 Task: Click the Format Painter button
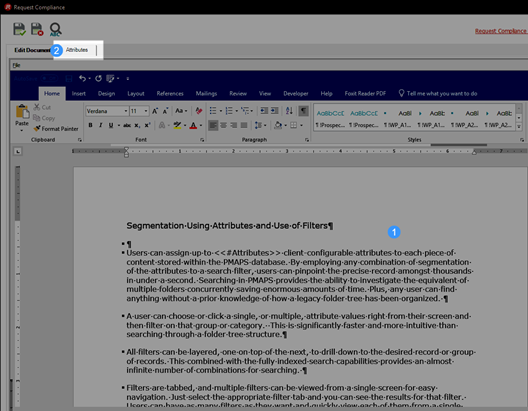click(56, 129)
